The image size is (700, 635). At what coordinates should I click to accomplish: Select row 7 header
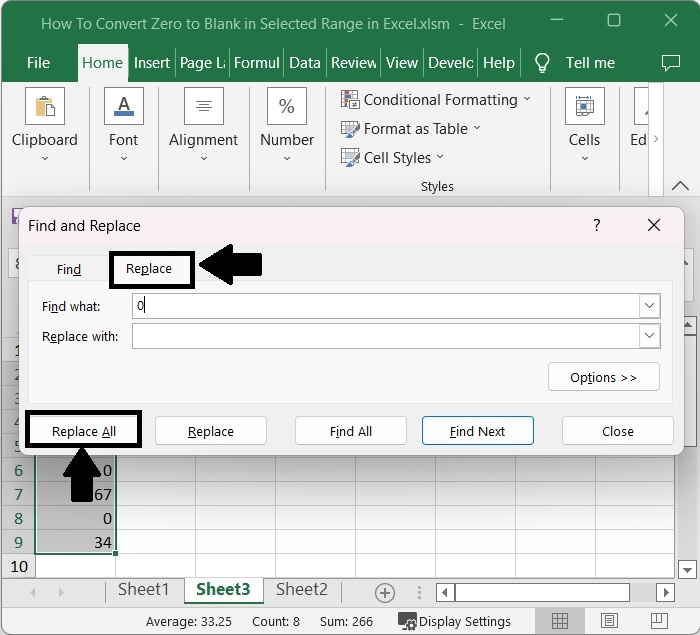19,494
